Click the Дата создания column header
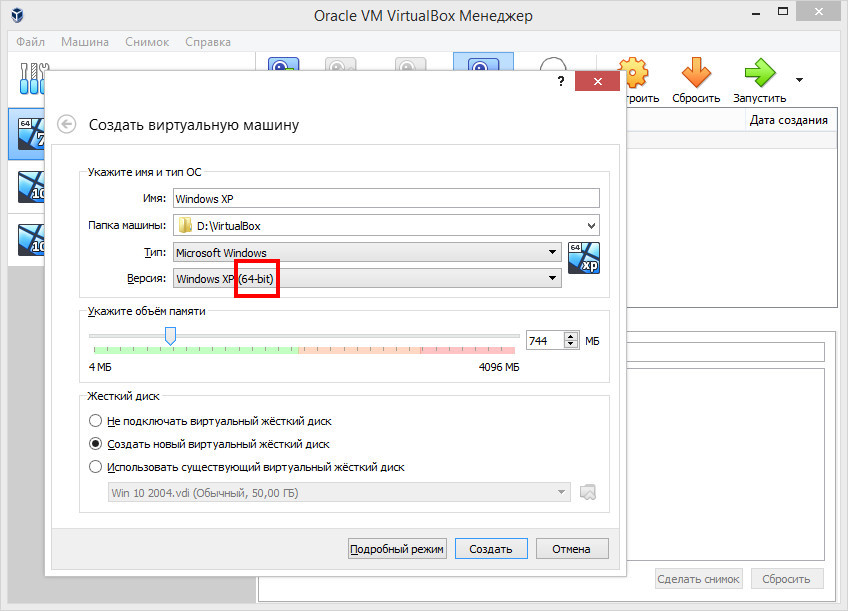This screenshot has width=848, height=611. click(x=789, y=120)
